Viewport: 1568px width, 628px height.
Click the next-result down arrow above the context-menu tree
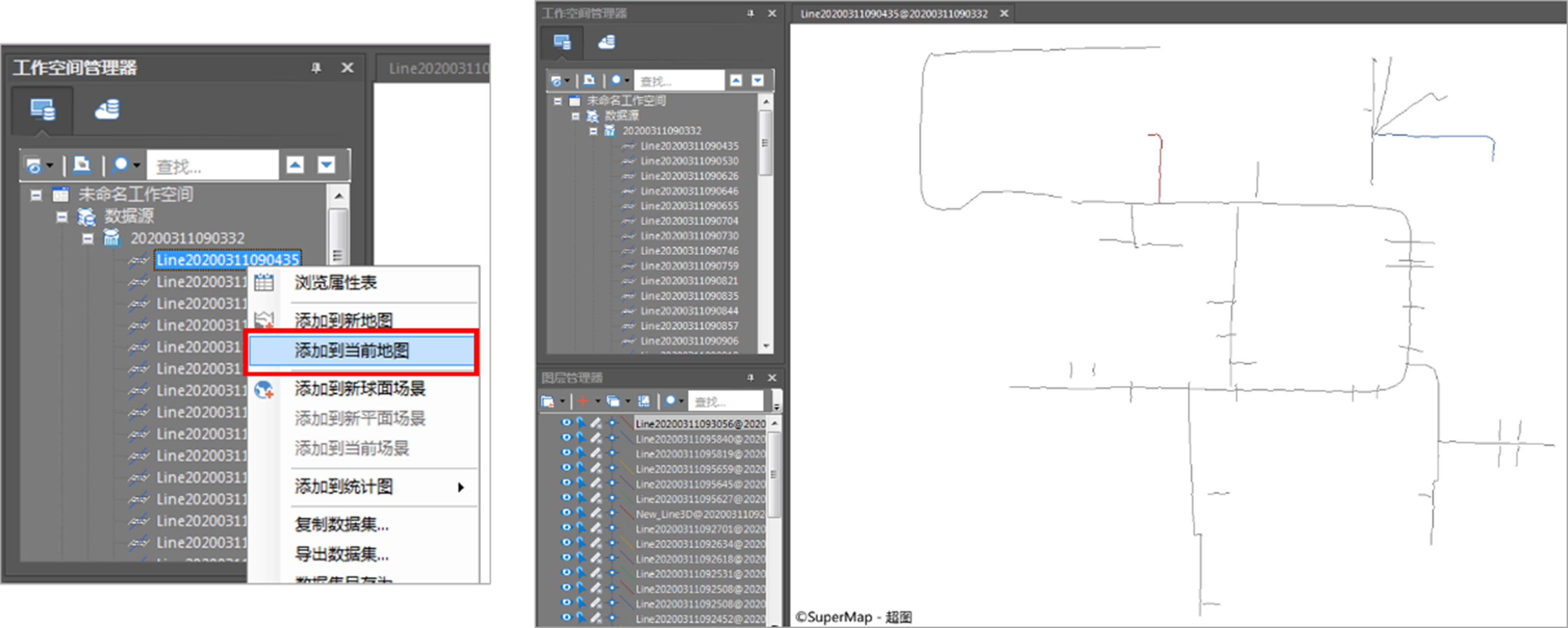point(327,165)
